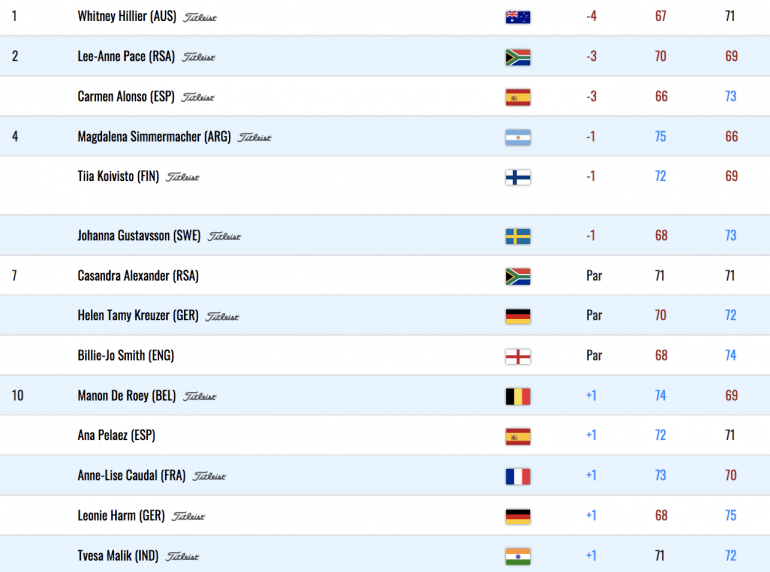Open Lee-Anne Pace (RSA) player entry
The width and height of the screenshot is (770, 572).
pos(126,56)
